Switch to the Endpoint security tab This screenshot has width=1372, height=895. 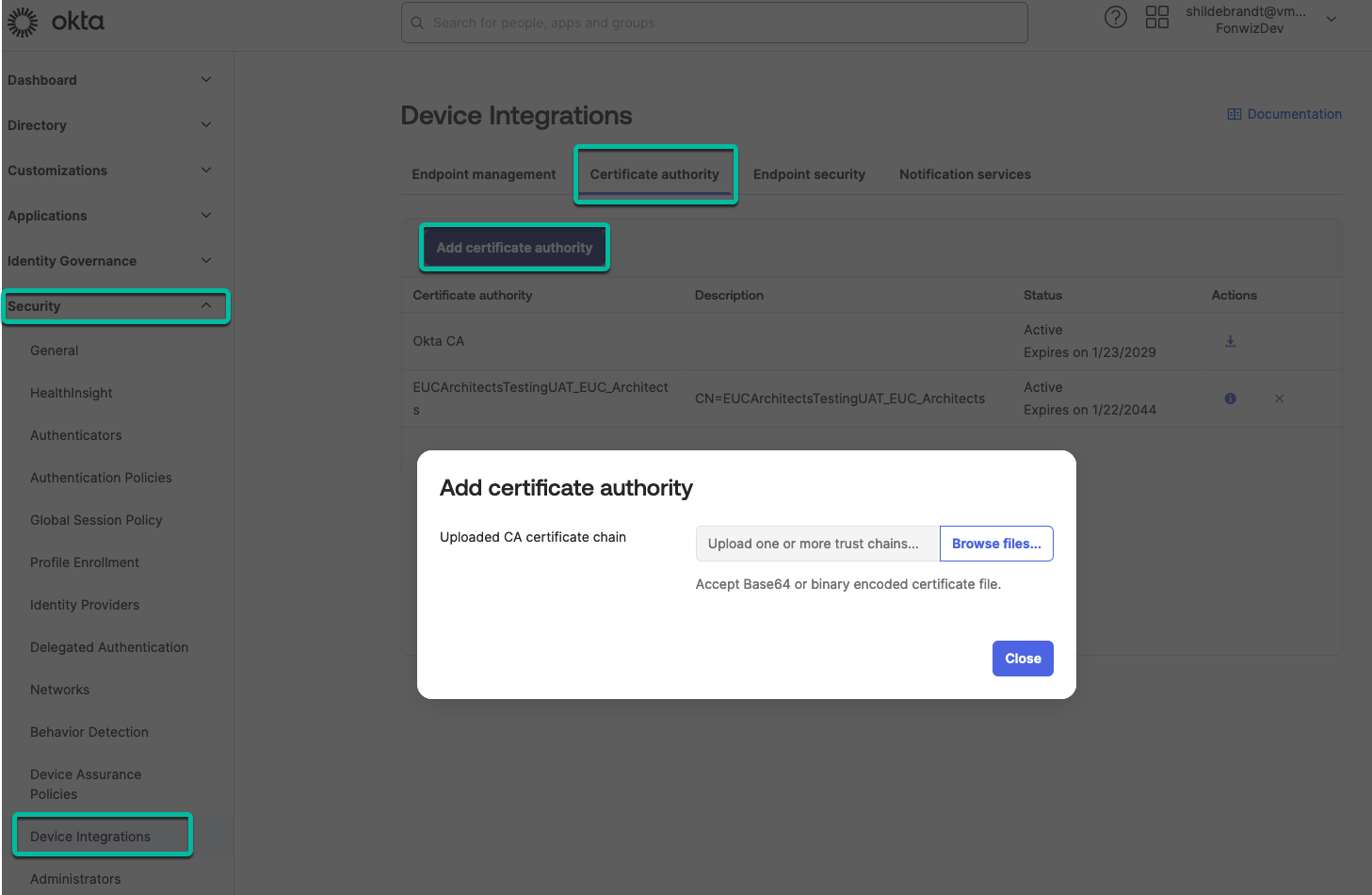[809, 173]
